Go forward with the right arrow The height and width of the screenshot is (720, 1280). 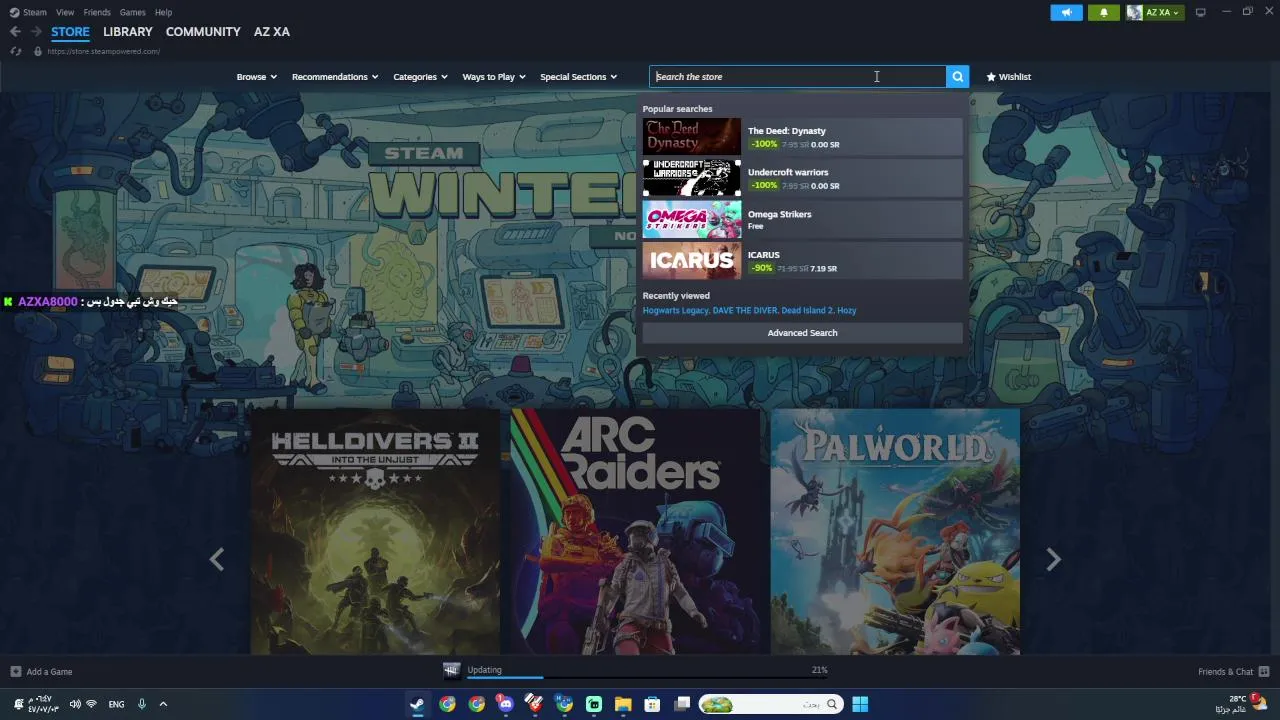[x=36, y=32]
